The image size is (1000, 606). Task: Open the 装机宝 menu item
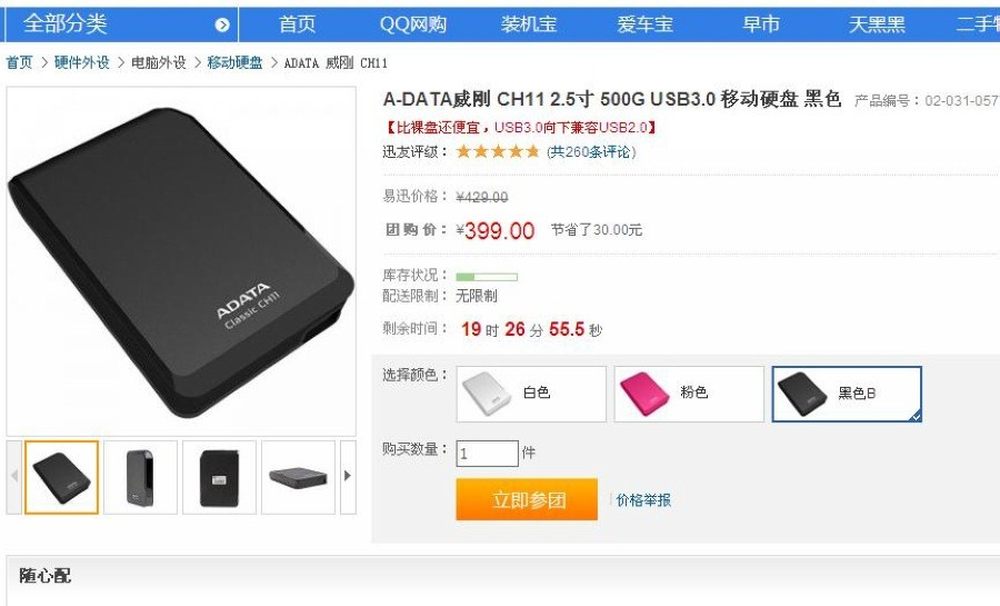point(529,24)
